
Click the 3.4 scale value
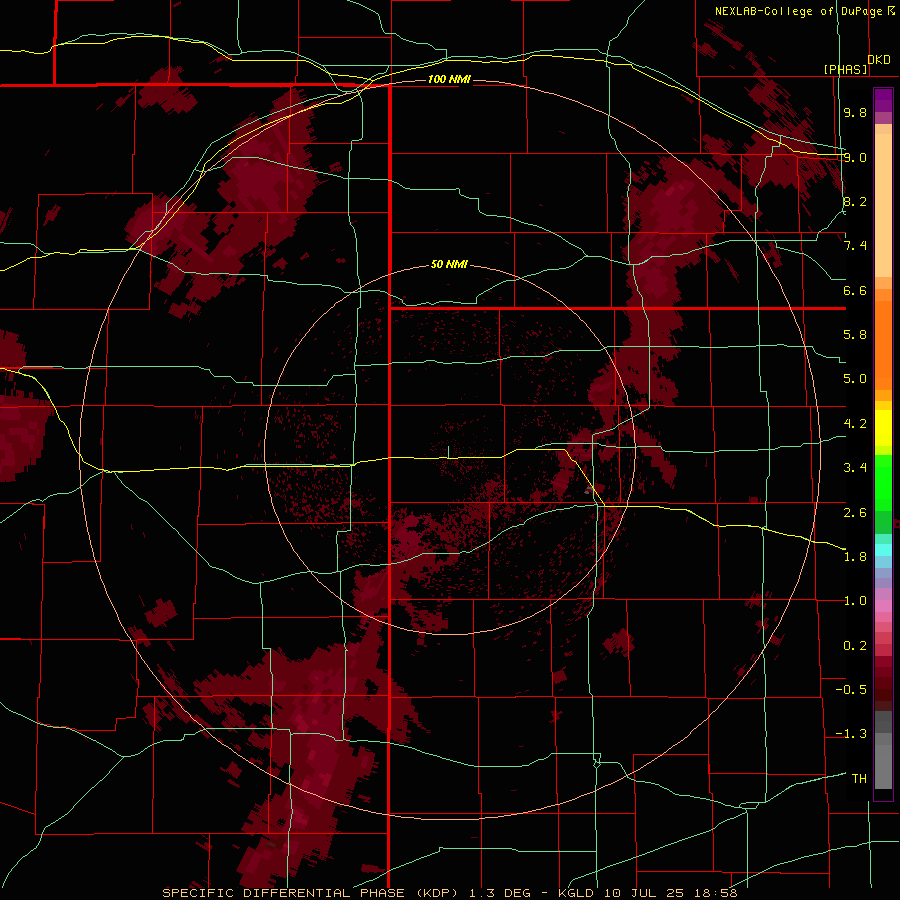(855, 468)
